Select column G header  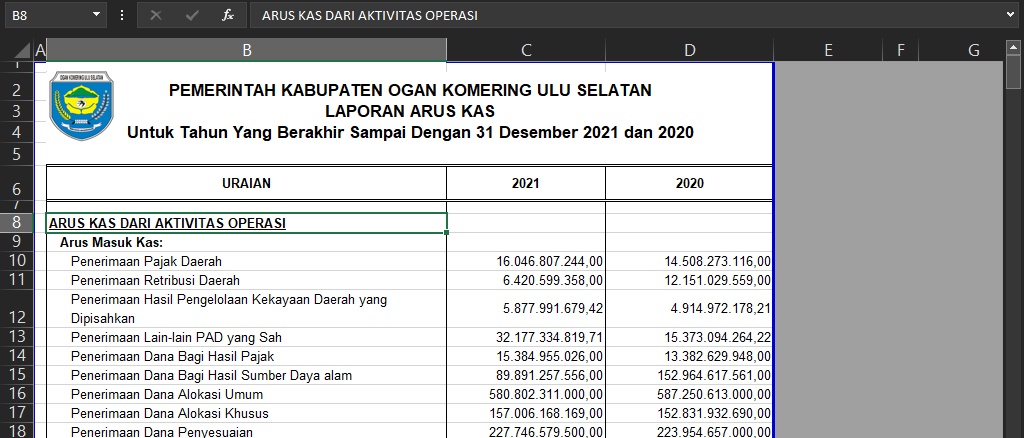pyautogui.click(x=973, y=50)
